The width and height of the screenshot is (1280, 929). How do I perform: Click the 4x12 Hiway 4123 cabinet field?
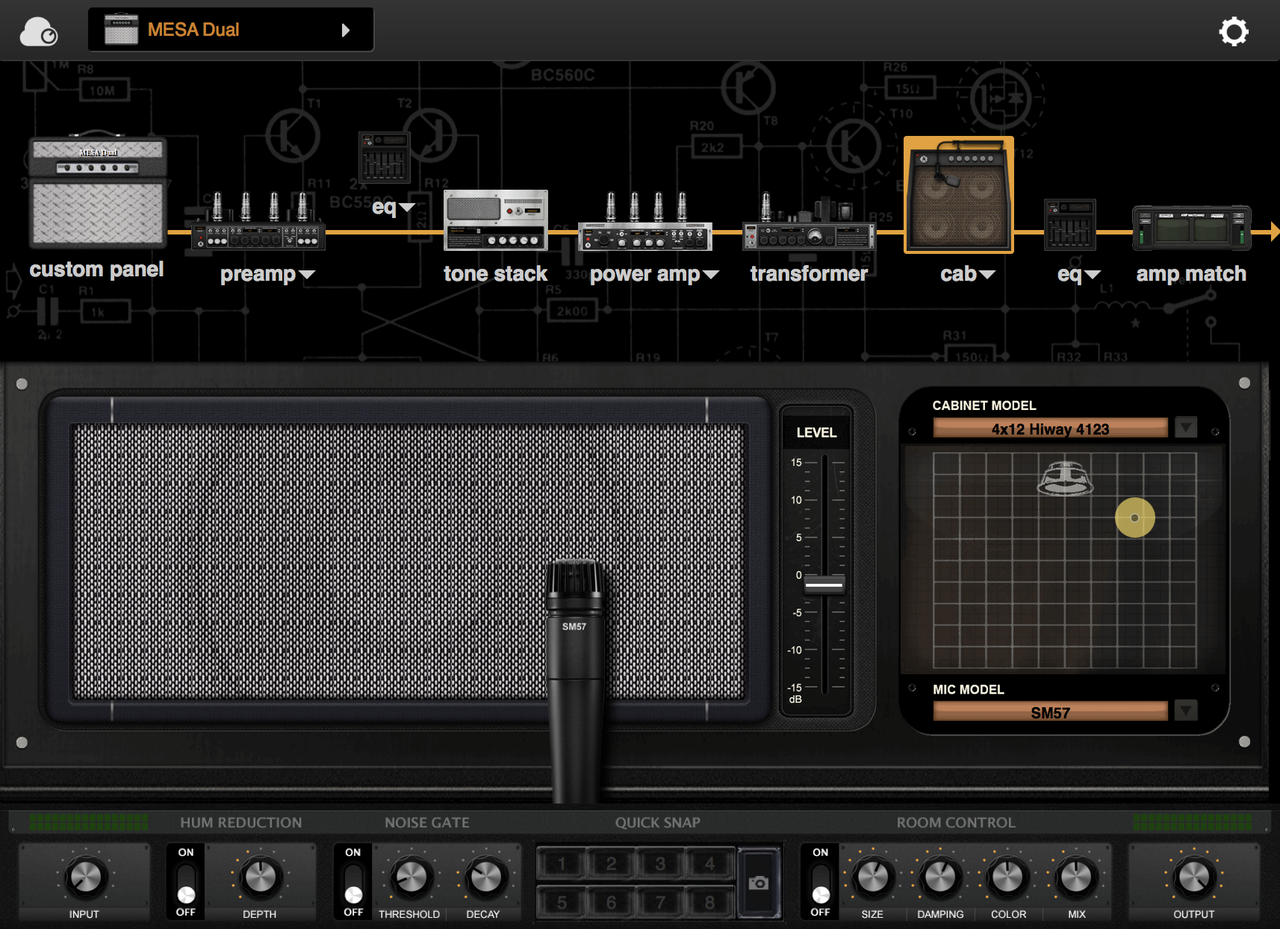[1050, 428]
